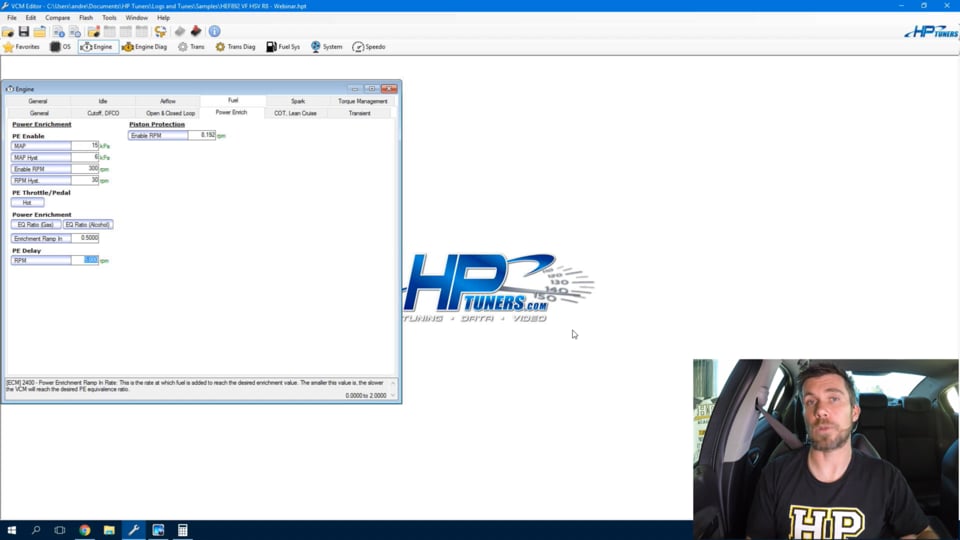Open the System section
This screenshot has width=960, height=540.
[x=326, y=47]
